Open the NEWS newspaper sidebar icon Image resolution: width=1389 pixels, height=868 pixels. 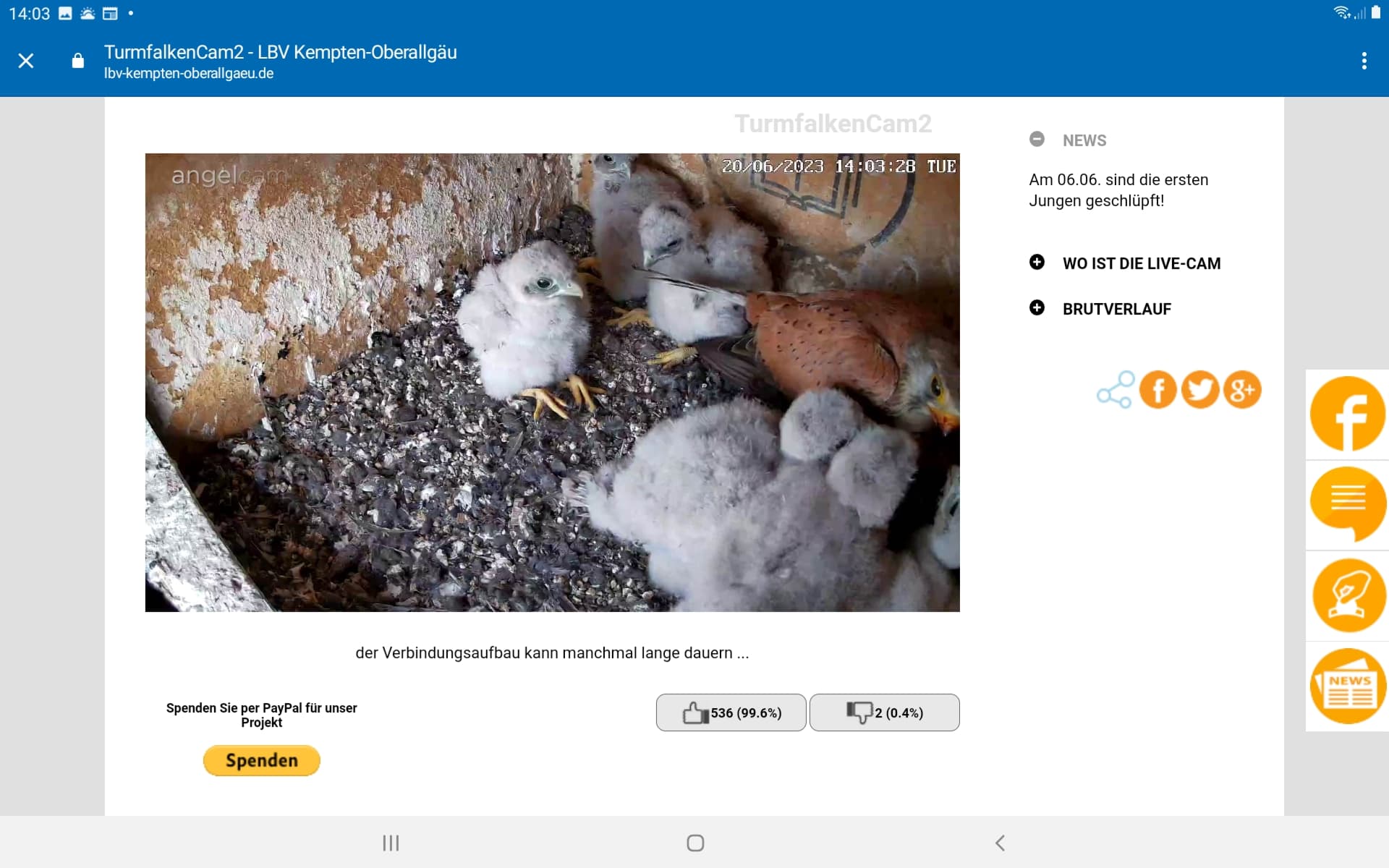(1347, 686)
